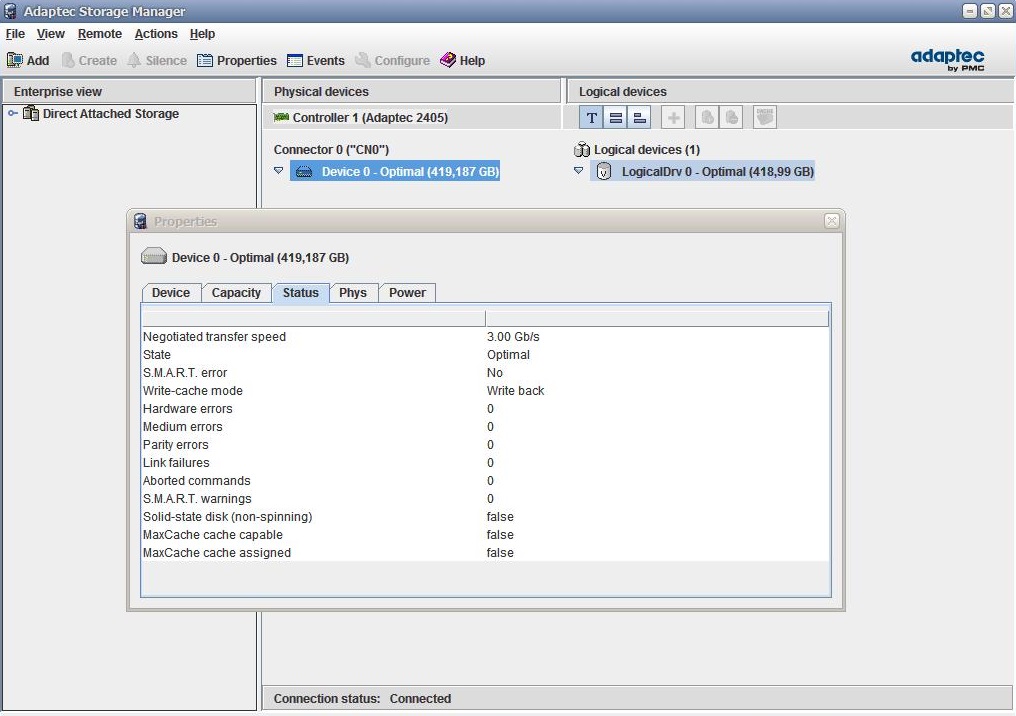Switch to the Capacity tab

[237, 293]
